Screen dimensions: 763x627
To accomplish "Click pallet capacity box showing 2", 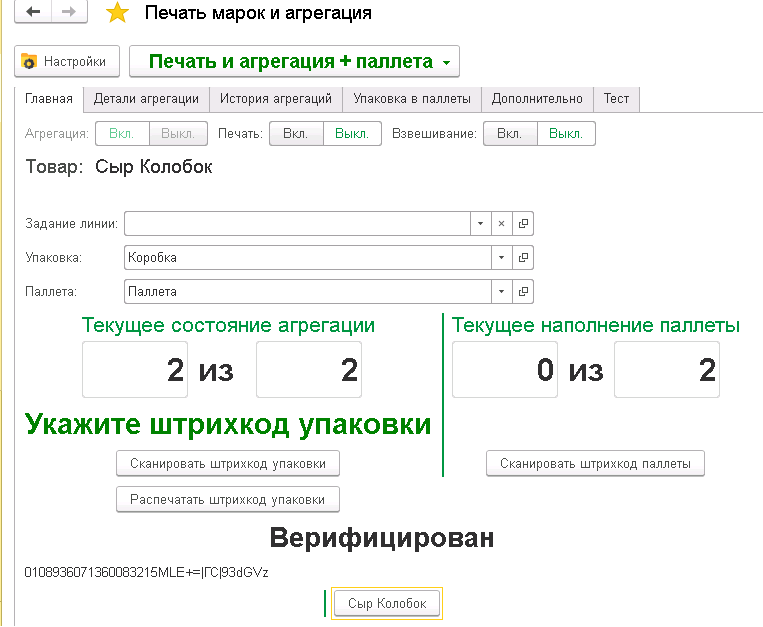I will pos(667,370).
